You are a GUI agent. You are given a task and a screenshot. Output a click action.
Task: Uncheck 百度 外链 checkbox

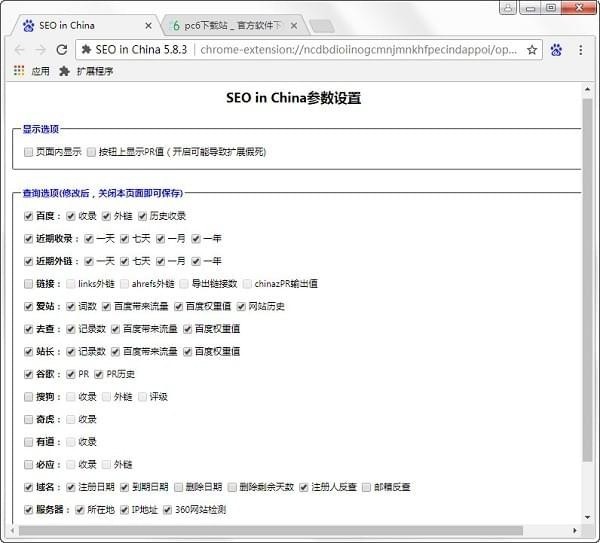coord(106,216)
